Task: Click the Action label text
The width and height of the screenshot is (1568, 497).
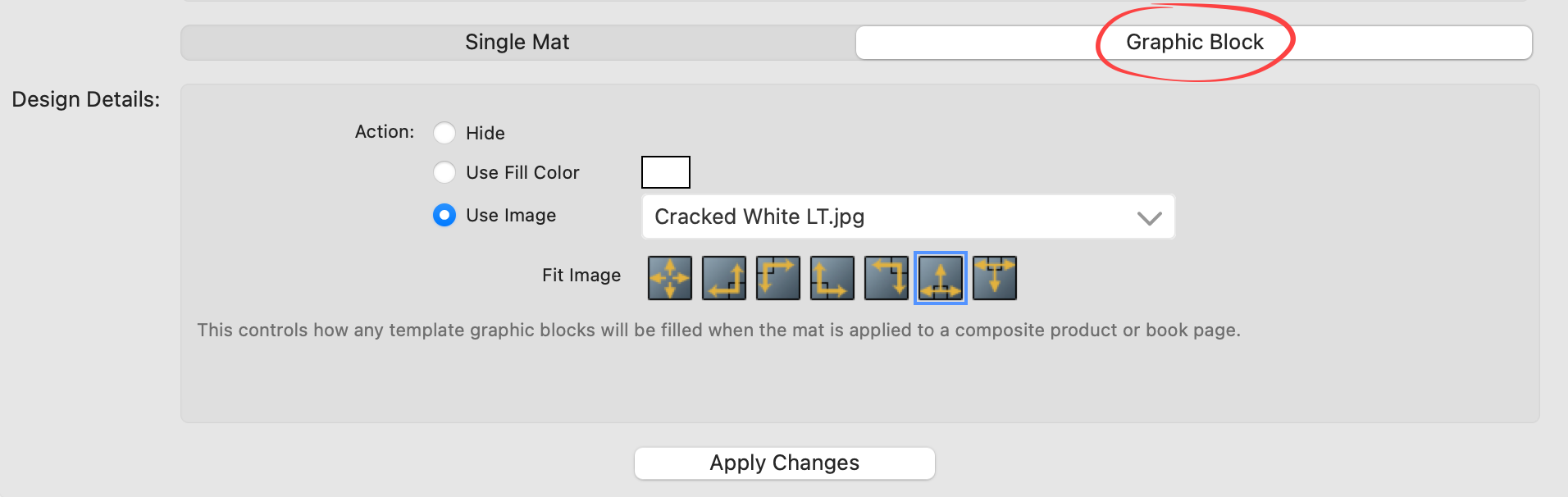Action: coord(385,132)
